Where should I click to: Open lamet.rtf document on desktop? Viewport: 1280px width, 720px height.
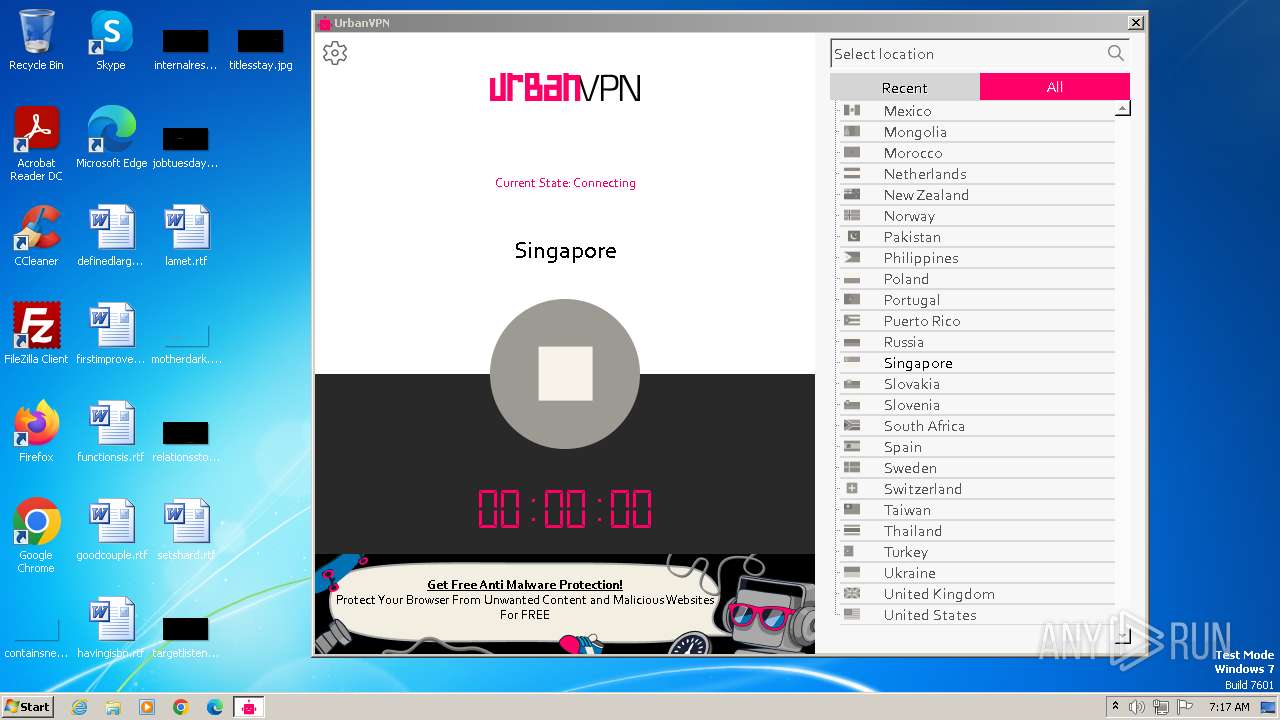coord(186,236)
